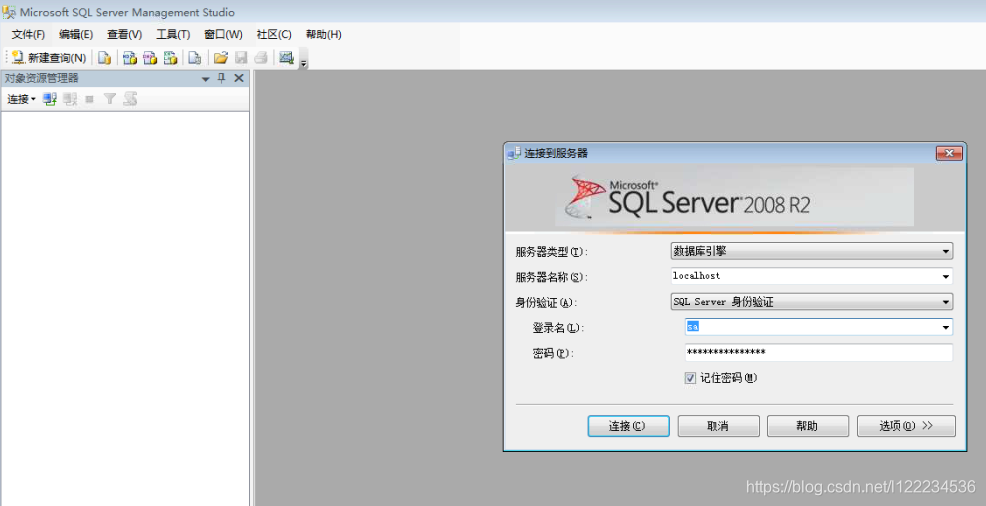Open the 社区(C) menu
Viewport: 986px width, 506px height.
(274, 35)
